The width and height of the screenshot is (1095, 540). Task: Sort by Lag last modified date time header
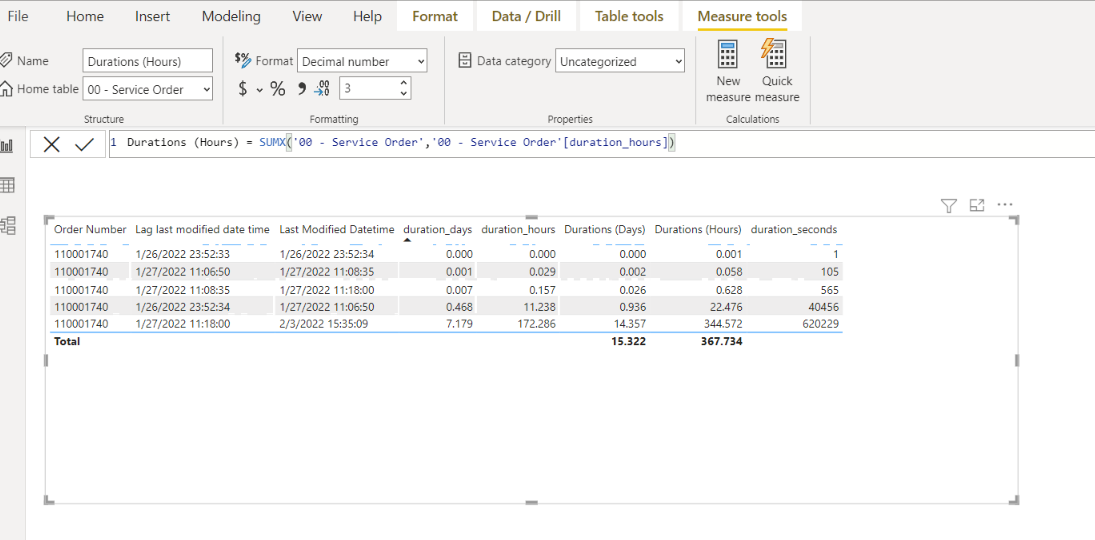[203, 229]
